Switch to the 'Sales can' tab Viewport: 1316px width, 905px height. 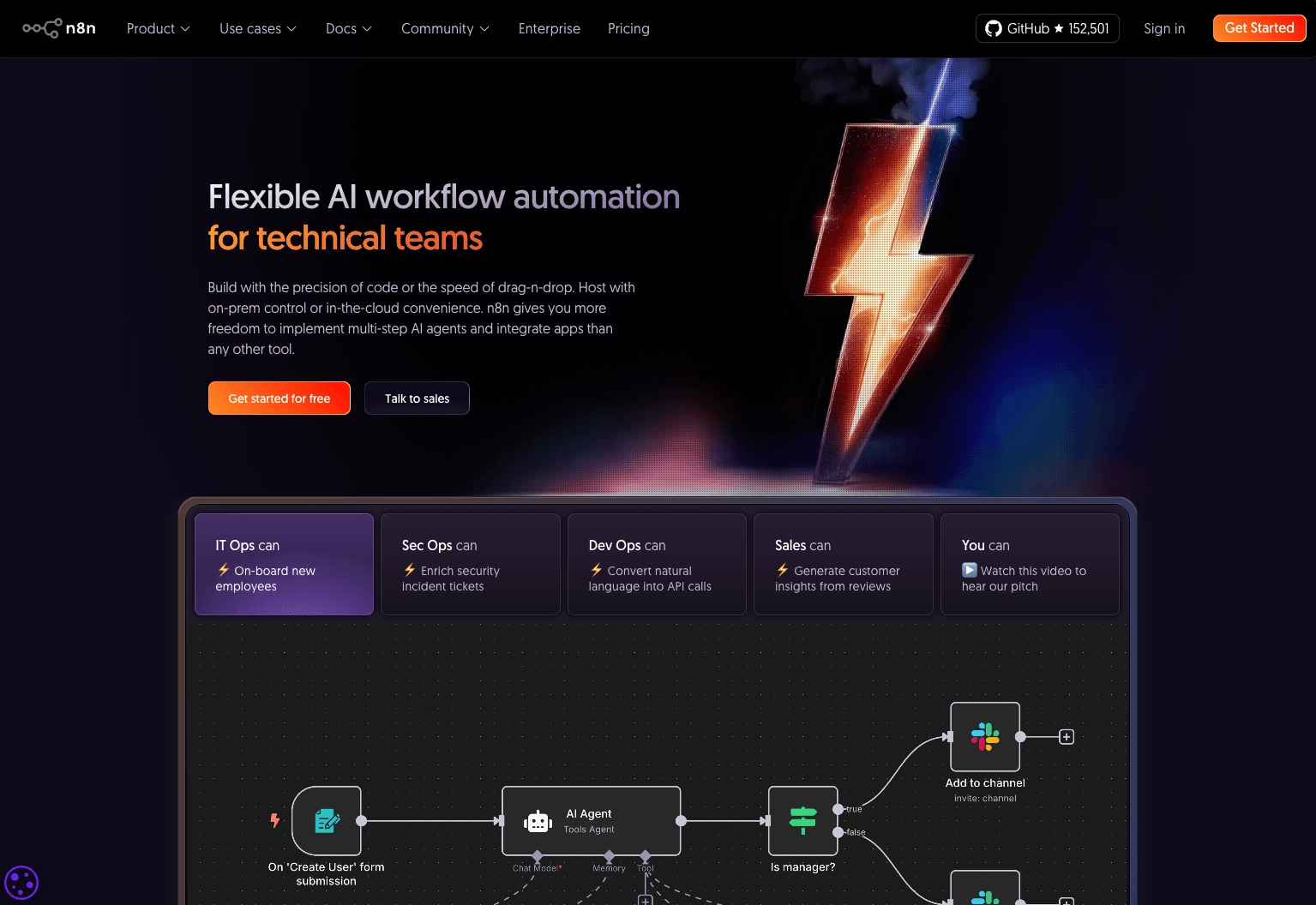[x=843, y=564]
